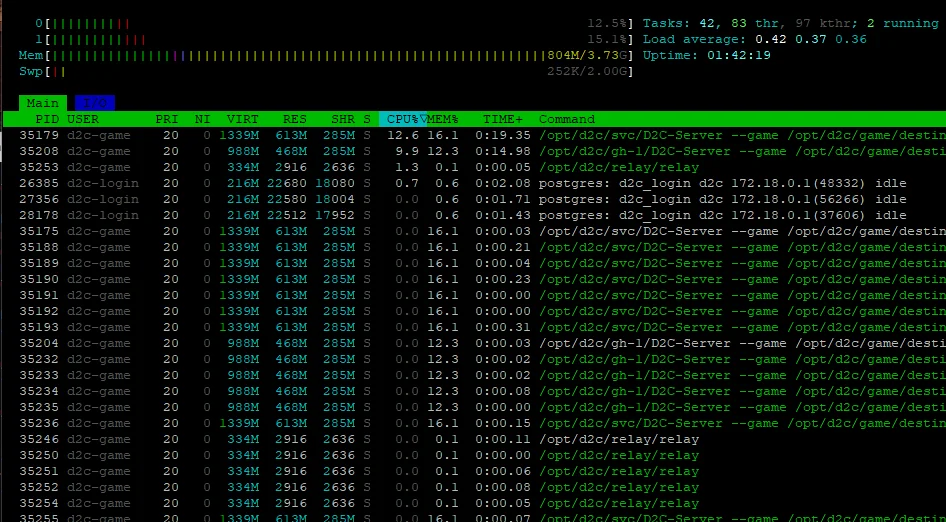Click the 12.5% CPU 0 percentage
Screen dimensions: 946x522
point(607,24)
